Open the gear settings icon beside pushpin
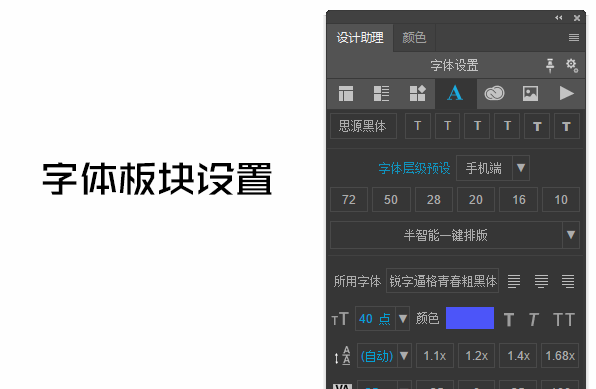This screenshot has height=389, width=596. (572, 65)
